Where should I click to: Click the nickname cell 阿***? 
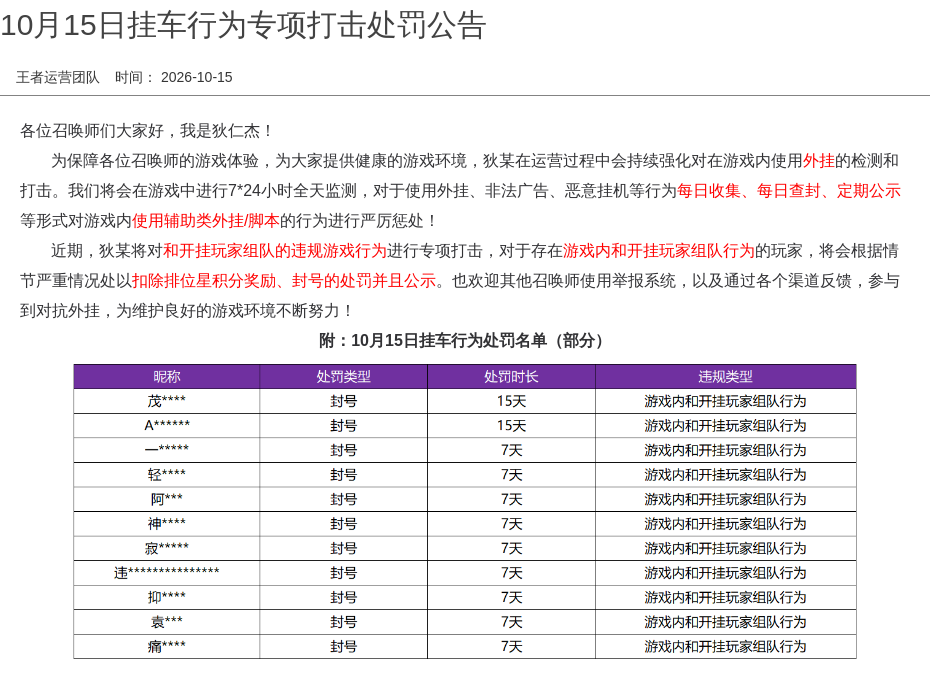pos(167,500)
